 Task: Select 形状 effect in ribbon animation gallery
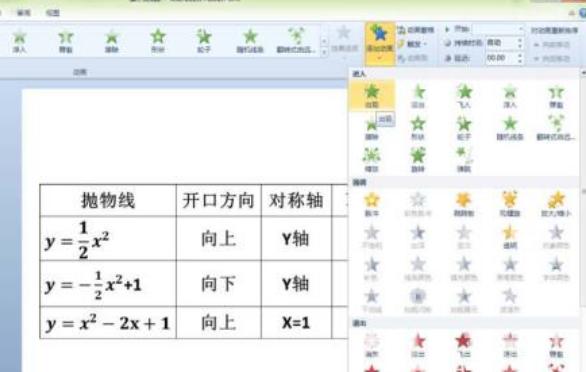pos(158,41)
